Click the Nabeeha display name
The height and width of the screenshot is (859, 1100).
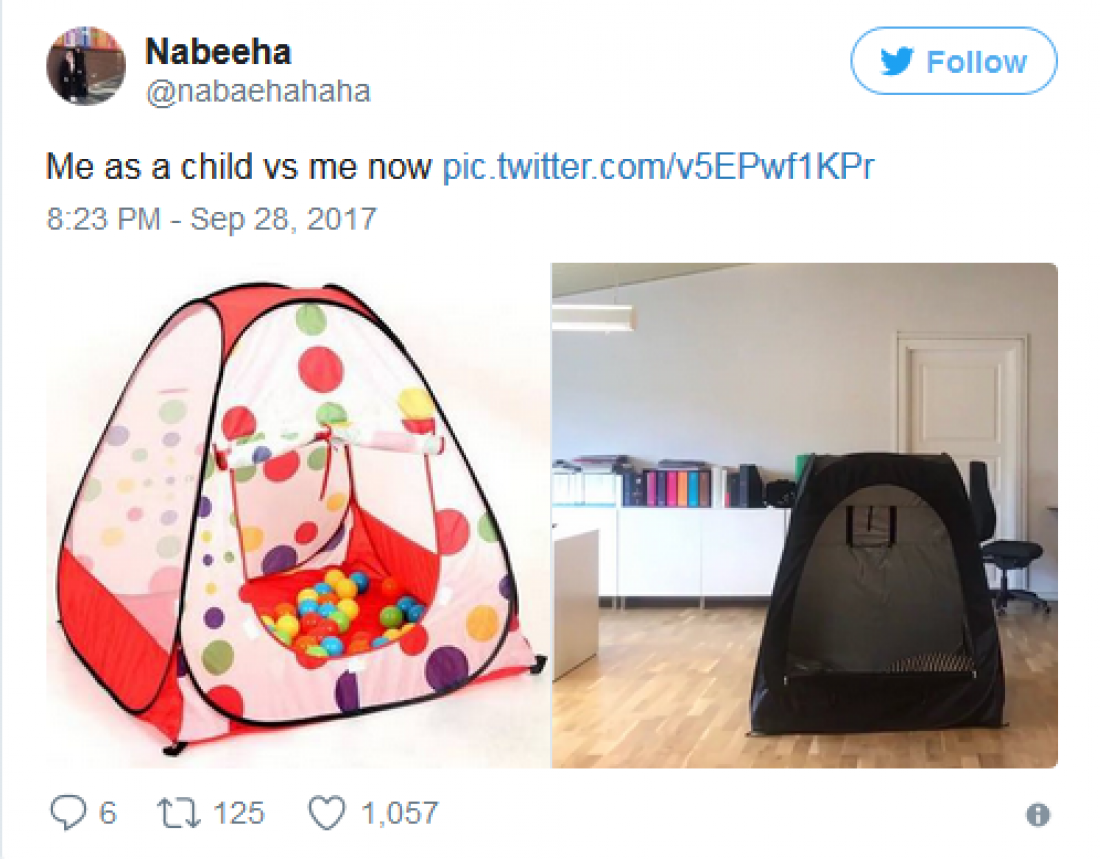[217, 52]
